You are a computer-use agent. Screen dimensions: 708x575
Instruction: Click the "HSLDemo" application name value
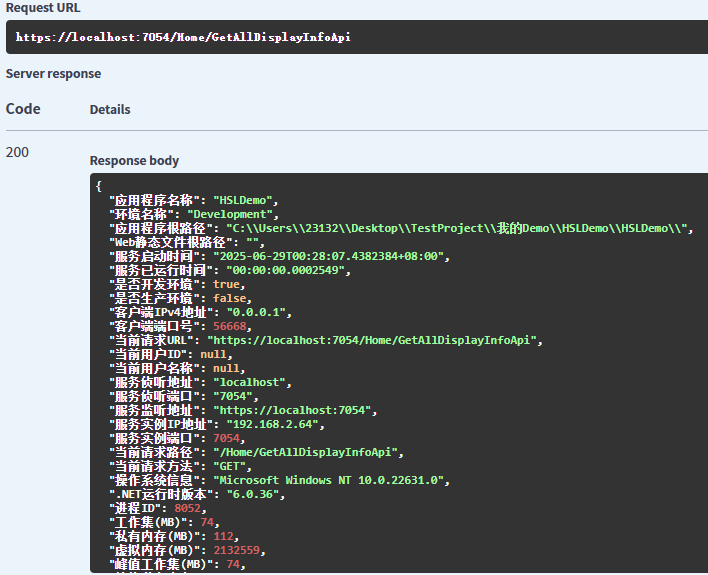coord(243,200)
